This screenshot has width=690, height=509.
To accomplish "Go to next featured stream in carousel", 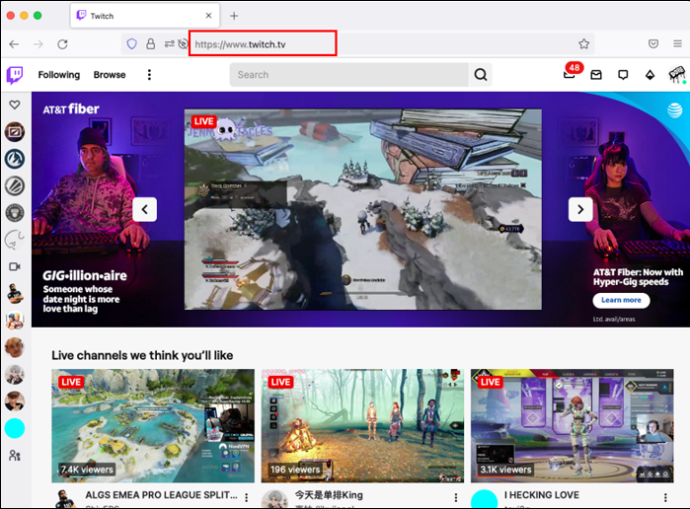I will (x=580, y=209).
